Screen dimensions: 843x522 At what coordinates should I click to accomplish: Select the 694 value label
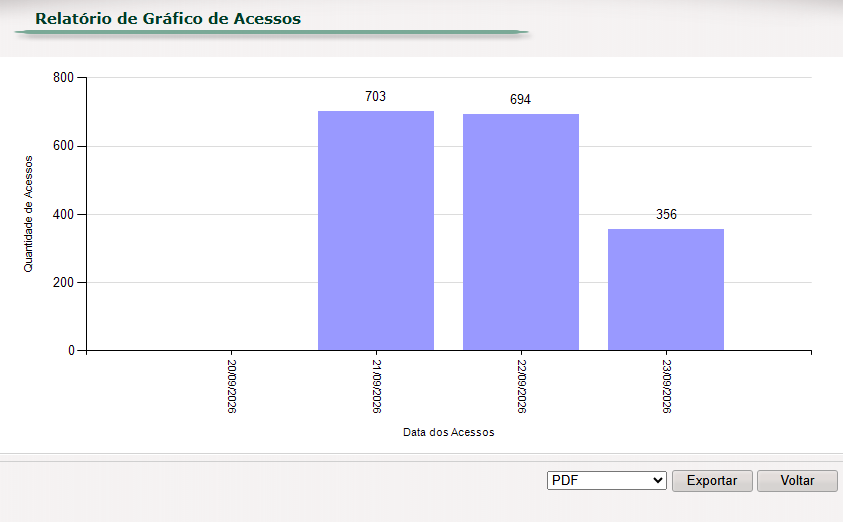520,99
